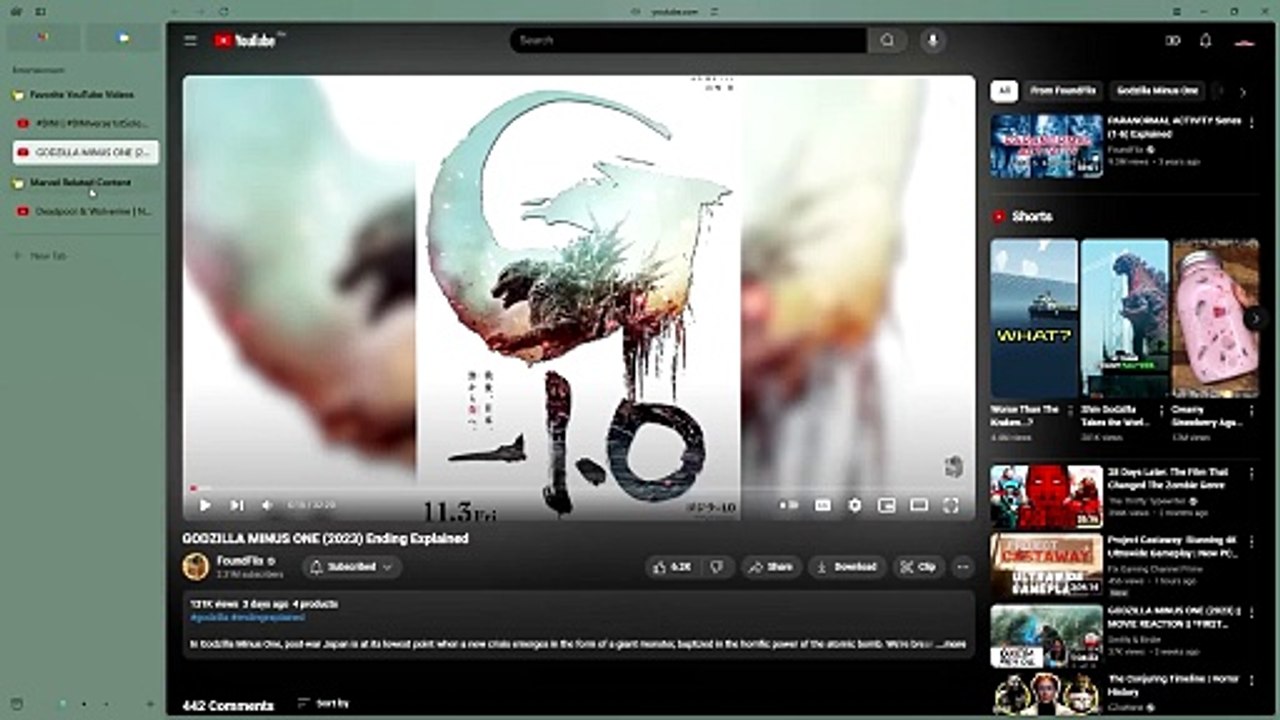1280x720 pixels.
Task: Click the search magnifier button
Action: 887,40
